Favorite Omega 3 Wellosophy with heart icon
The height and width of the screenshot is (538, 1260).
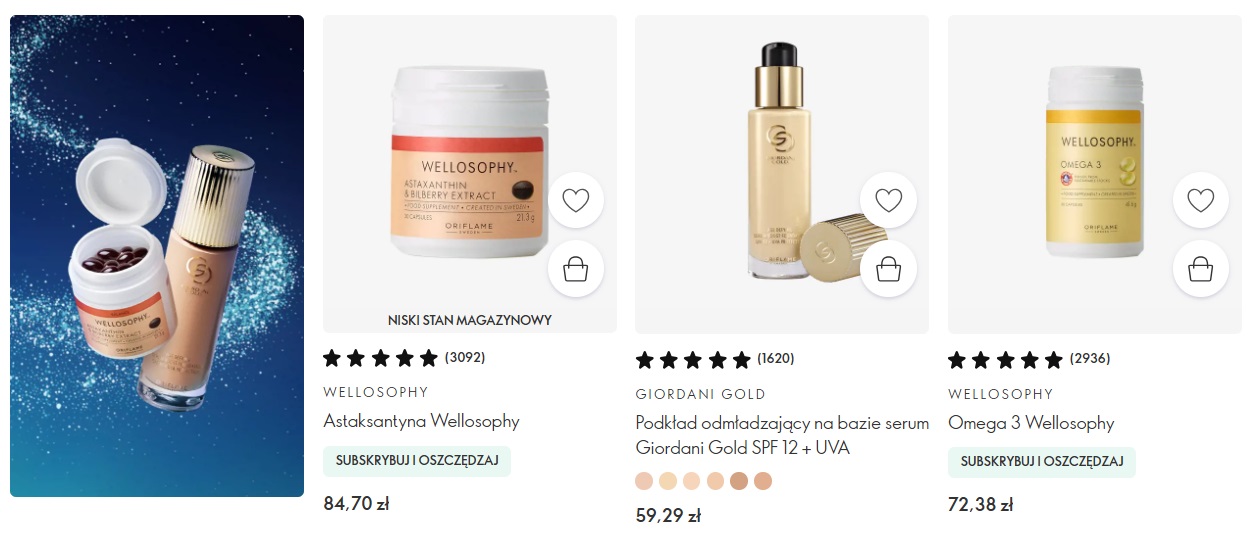[1201, 201]
